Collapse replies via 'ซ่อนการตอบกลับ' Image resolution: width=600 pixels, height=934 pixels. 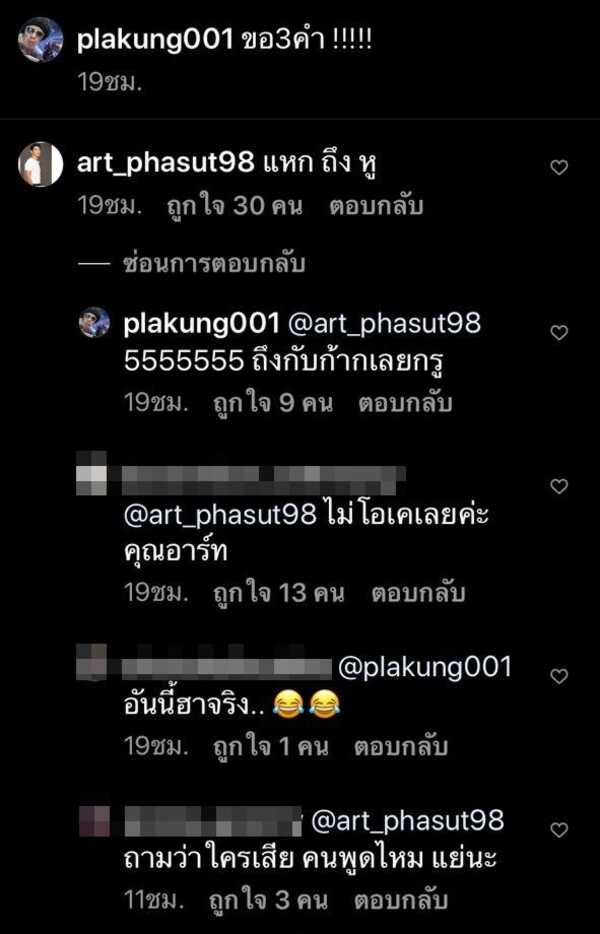214,263
